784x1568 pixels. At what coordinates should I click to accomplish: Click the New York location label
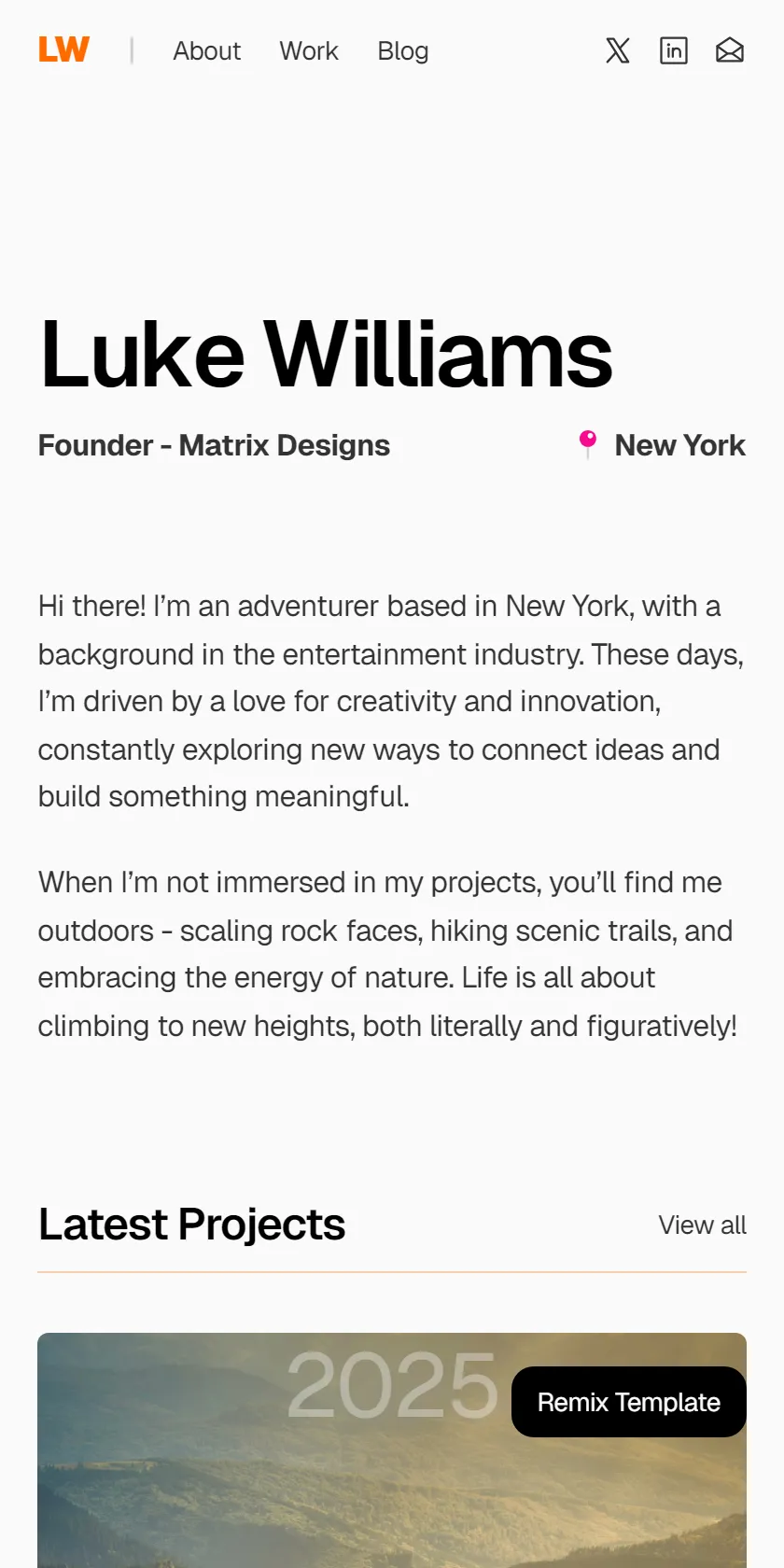tap(679, 445)
